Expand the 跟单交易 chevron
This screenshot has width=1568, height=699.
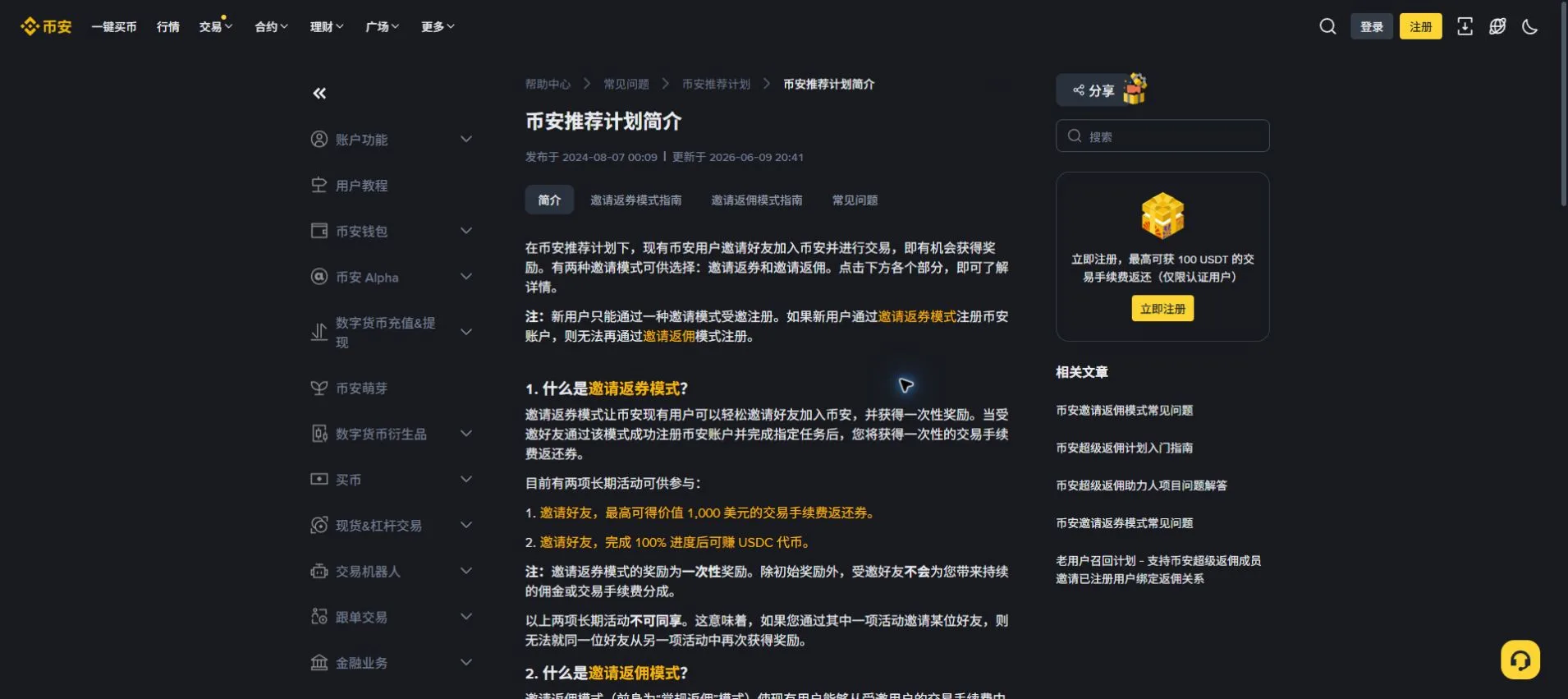466,617
